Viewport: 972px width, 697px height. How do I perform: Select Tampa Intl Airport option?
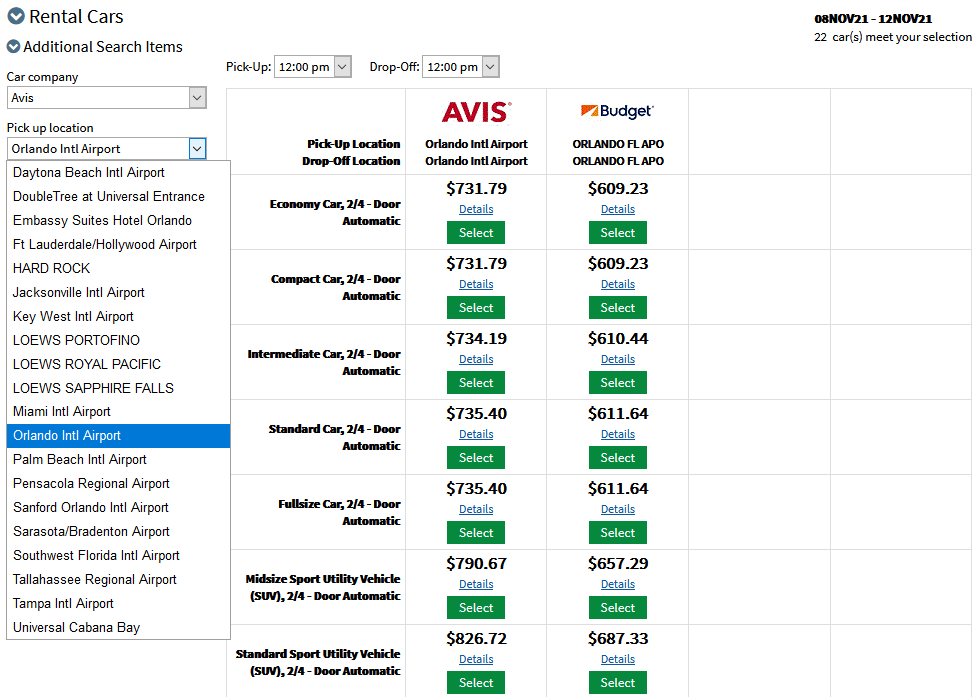[118, 603]
